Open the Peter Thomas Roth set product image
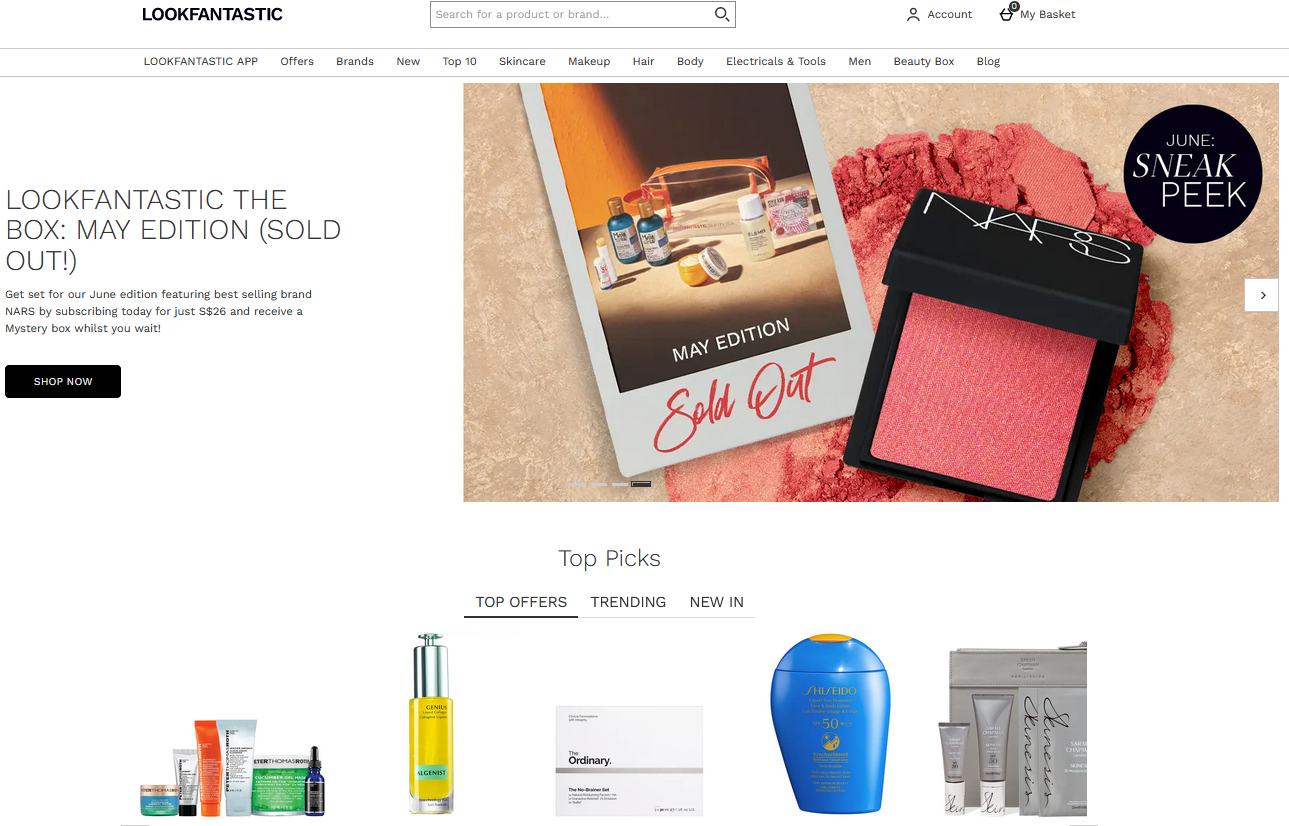 click(x=232, y=766)
